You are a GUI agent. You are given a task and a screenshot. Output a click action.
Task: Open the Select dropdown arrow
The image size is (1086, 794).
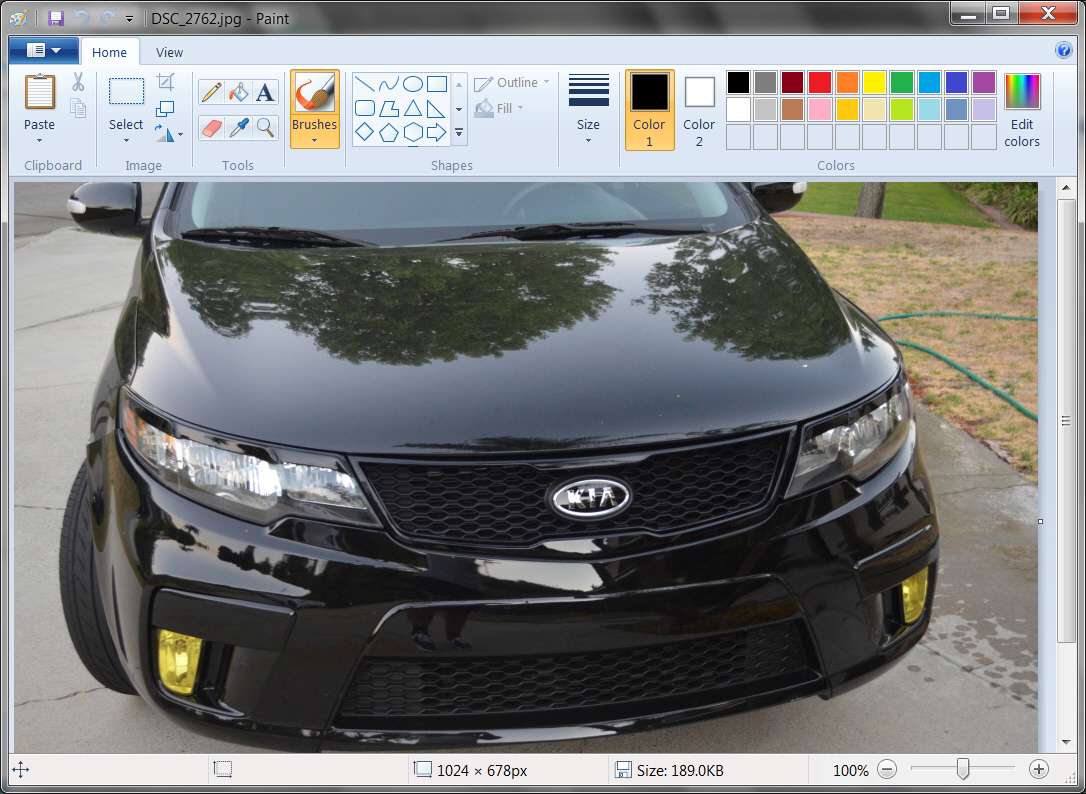126,141
